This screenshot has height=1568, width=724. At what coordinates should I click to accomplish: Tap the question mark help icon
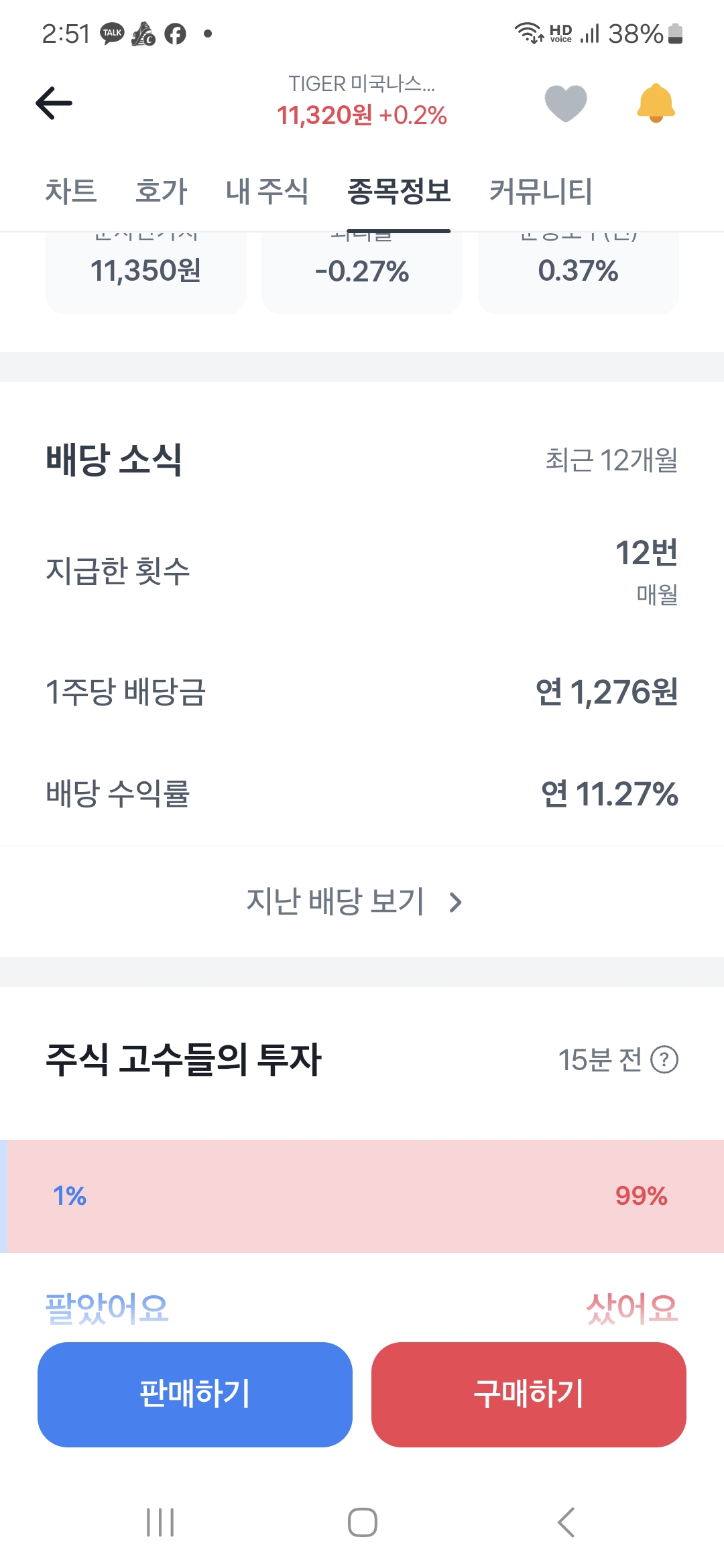pos(664,1060)
